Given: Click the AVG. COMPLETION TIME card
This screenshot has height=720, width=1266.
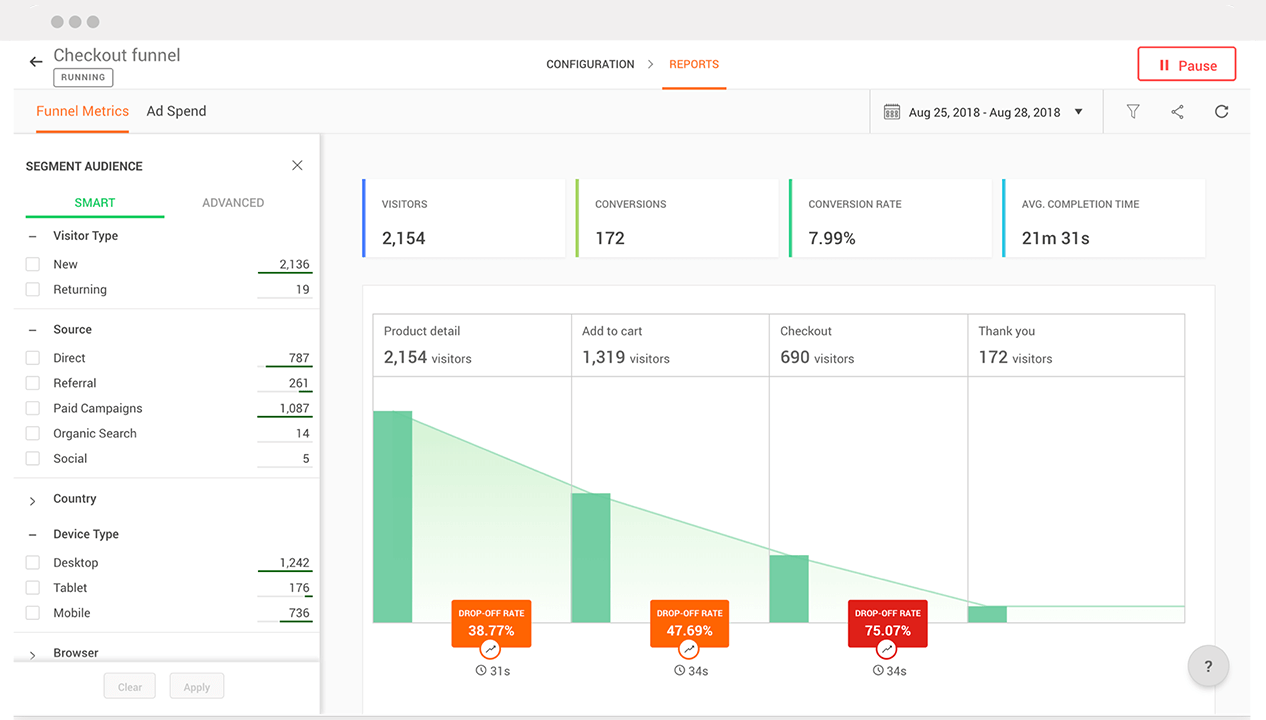Looking at the screenshot, I should 1103,218.
